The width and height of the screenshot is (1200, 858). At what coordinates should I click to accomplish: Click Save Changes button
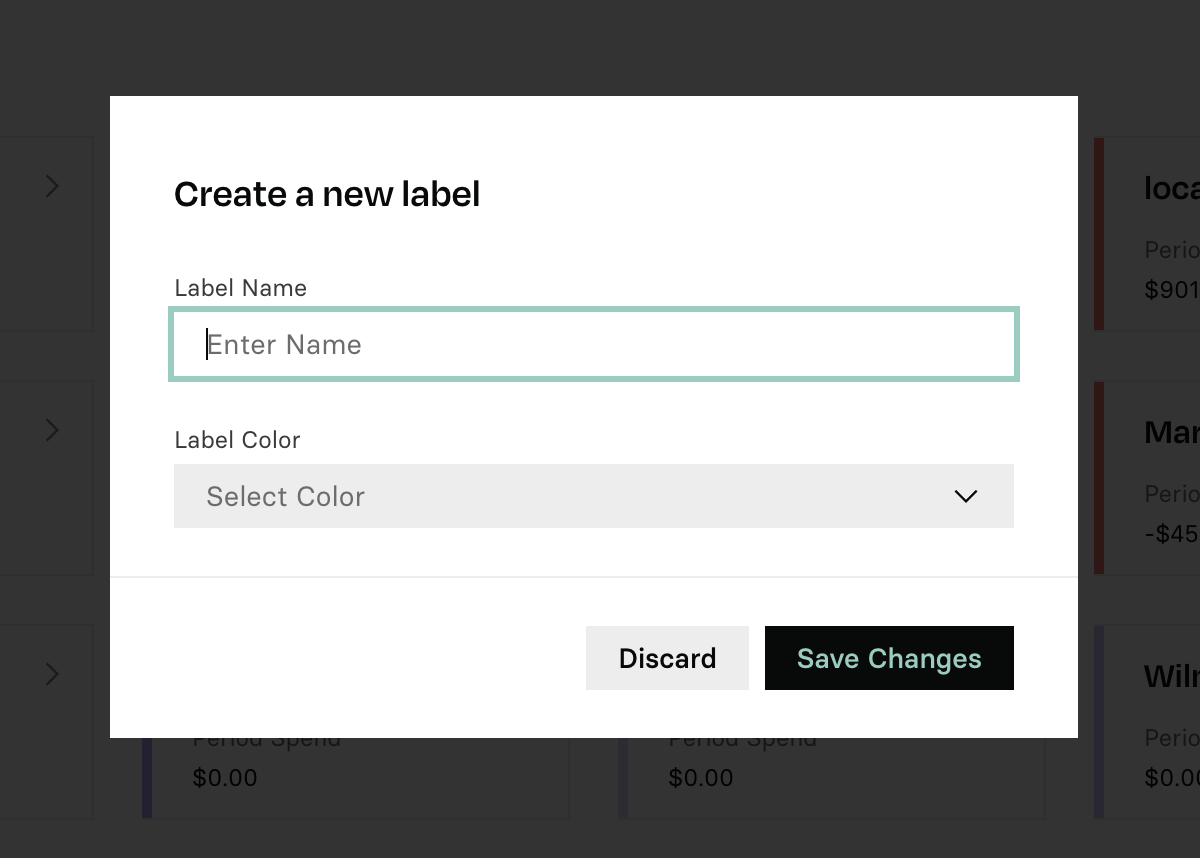pos(889,658)
